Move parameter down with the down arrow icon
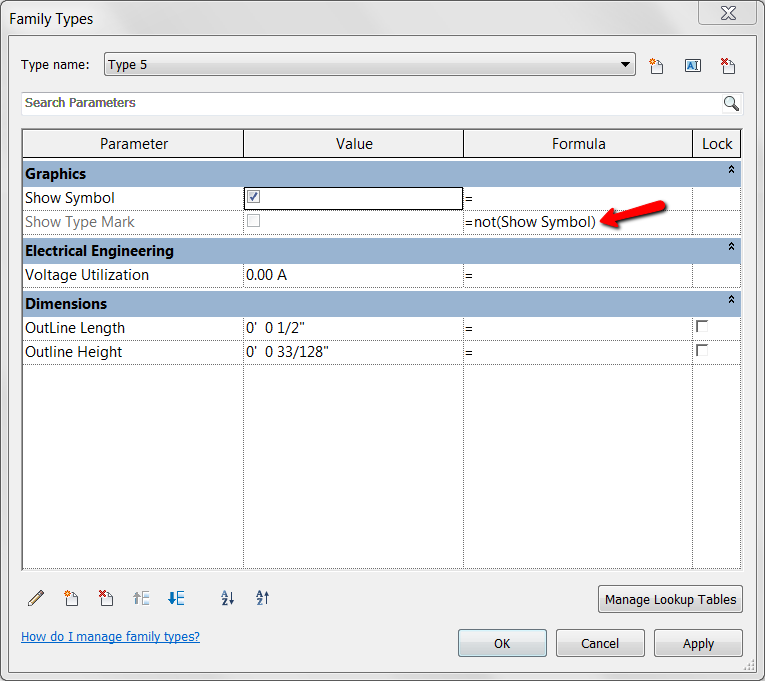The height and width of the screenshot is (681, 765). (x=176, y=598)
